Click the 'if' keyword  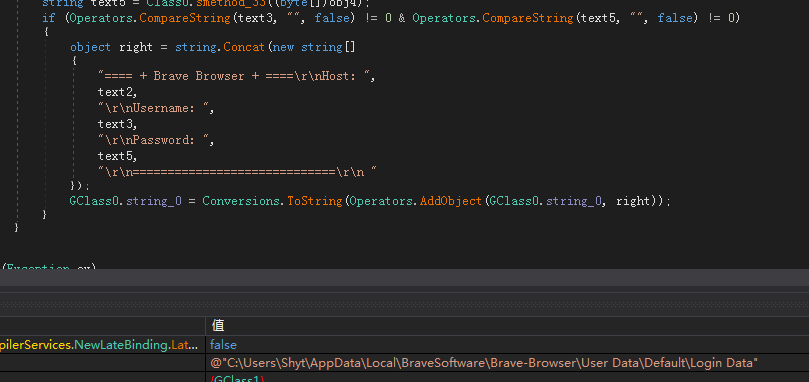click(x=48, y=18)
